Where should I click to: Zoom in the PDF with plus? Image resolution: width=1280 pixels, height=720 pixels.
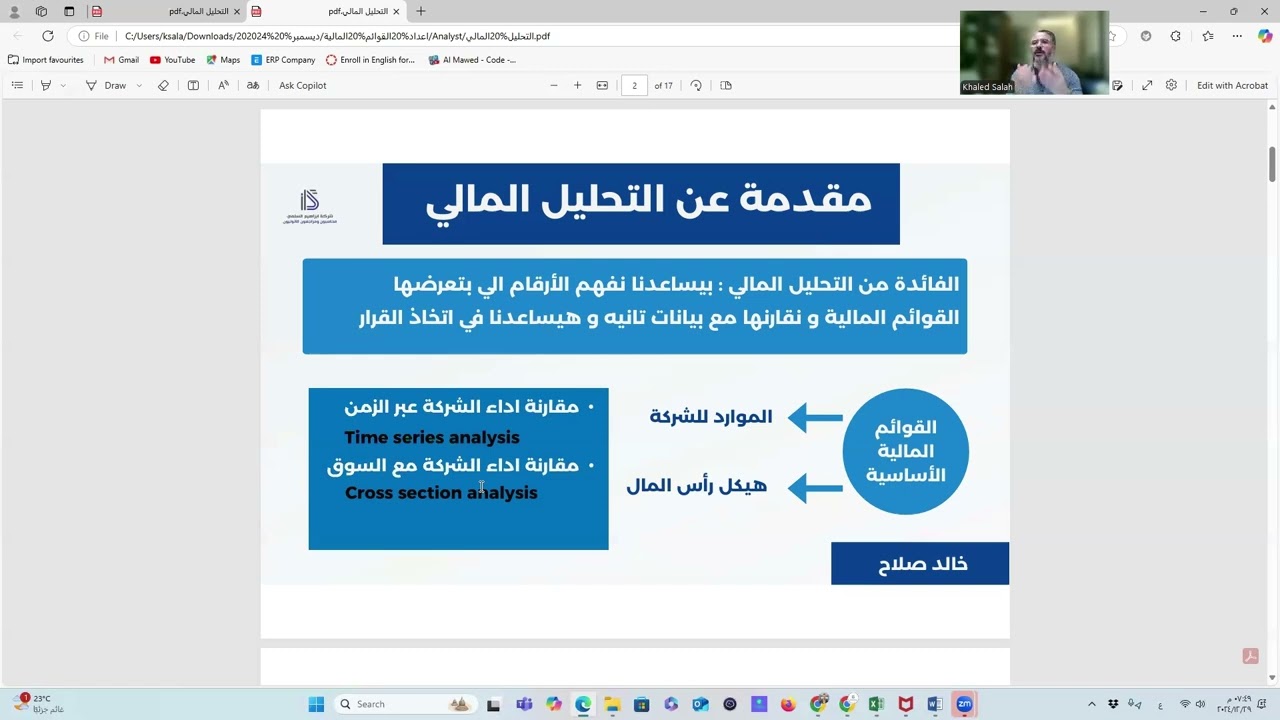[x=577, y=85]
